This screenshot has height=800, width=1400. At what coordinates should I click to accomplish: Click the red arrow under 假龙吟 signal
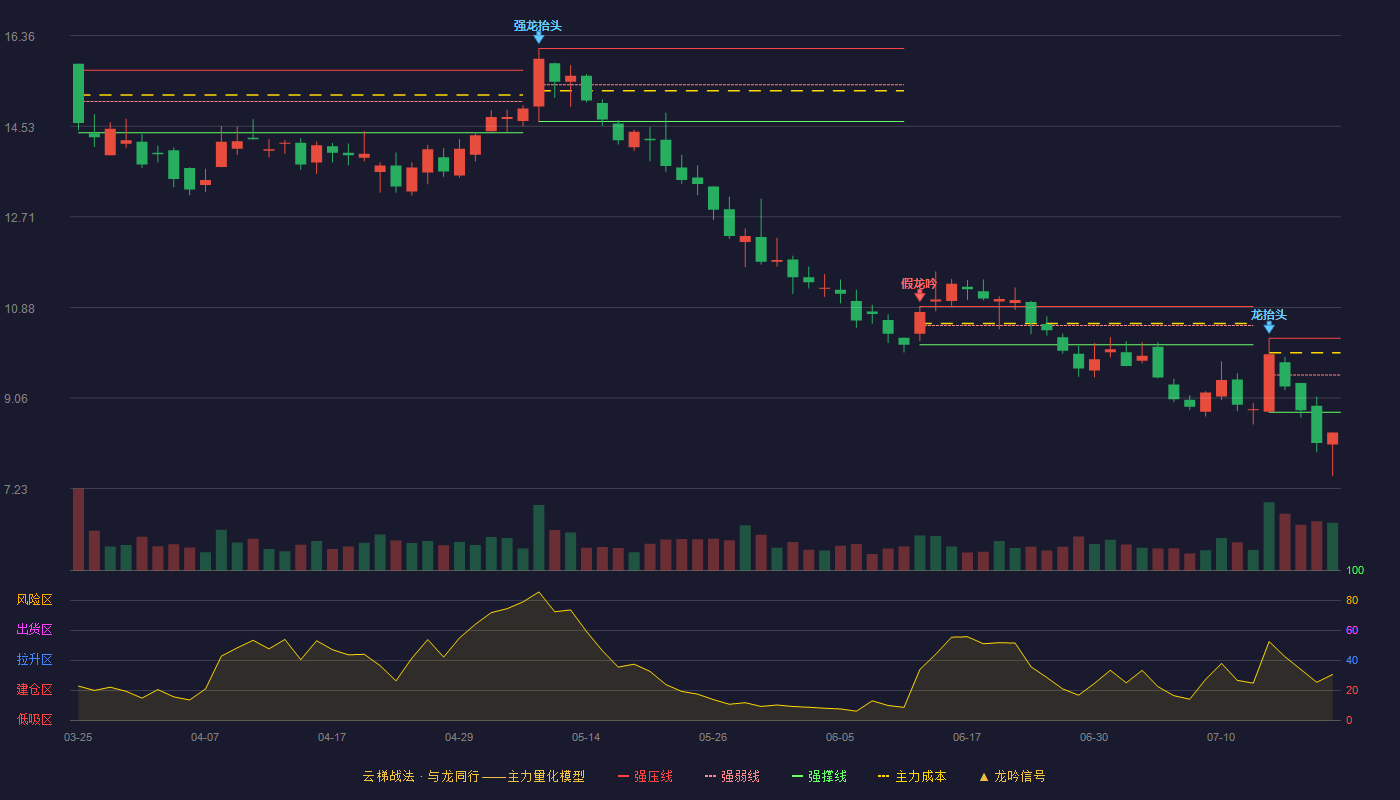click(920, 296)
